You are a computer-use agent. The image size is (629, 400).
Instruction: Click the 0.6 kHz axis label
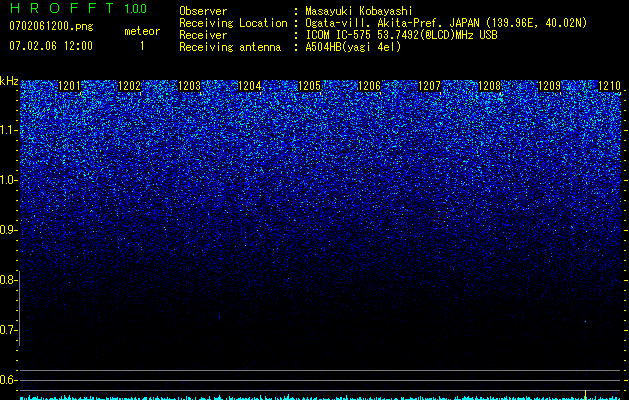(x=8, y=380)
